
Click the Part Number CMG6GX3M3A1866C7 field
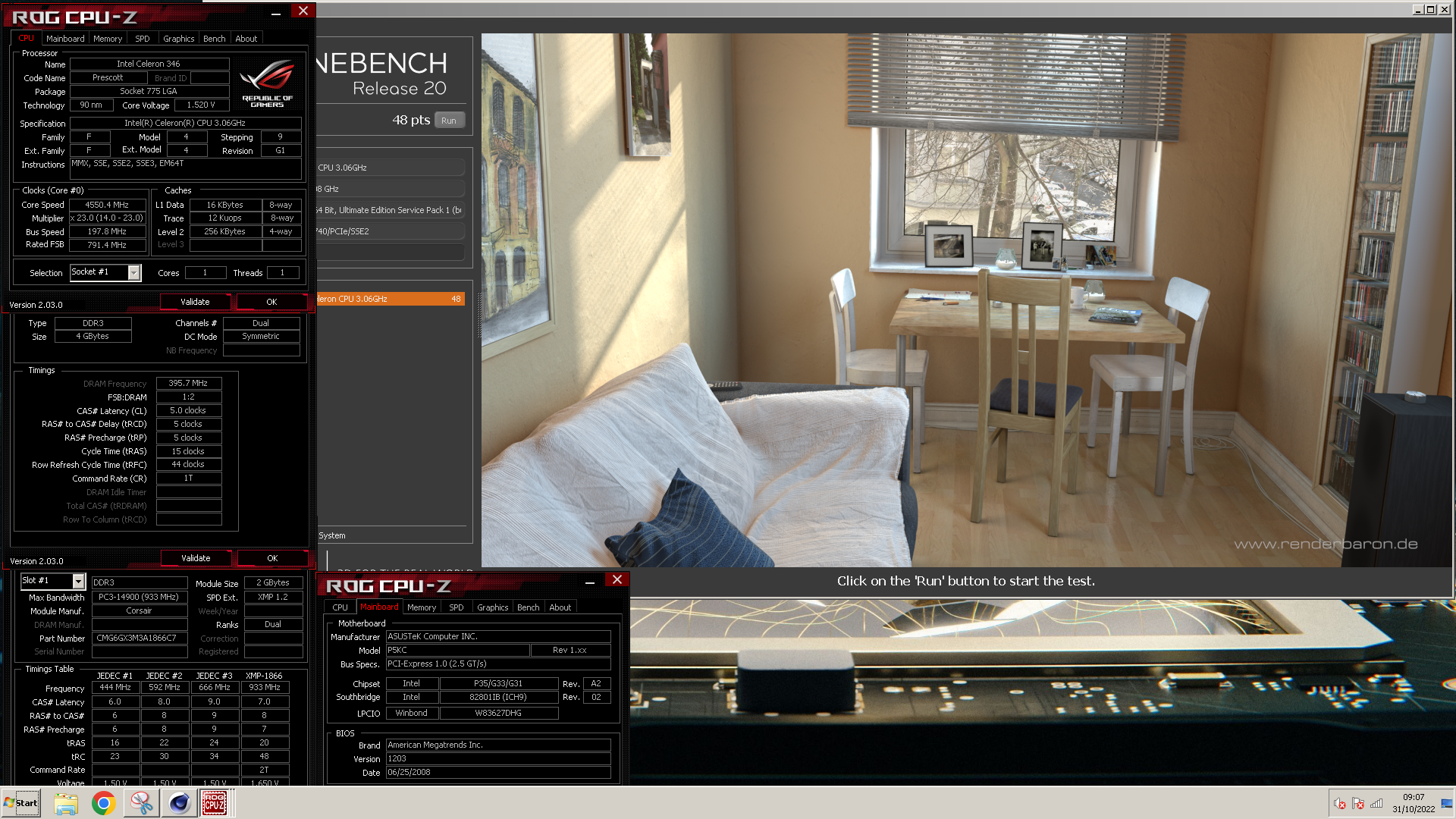tap(139, 638)
